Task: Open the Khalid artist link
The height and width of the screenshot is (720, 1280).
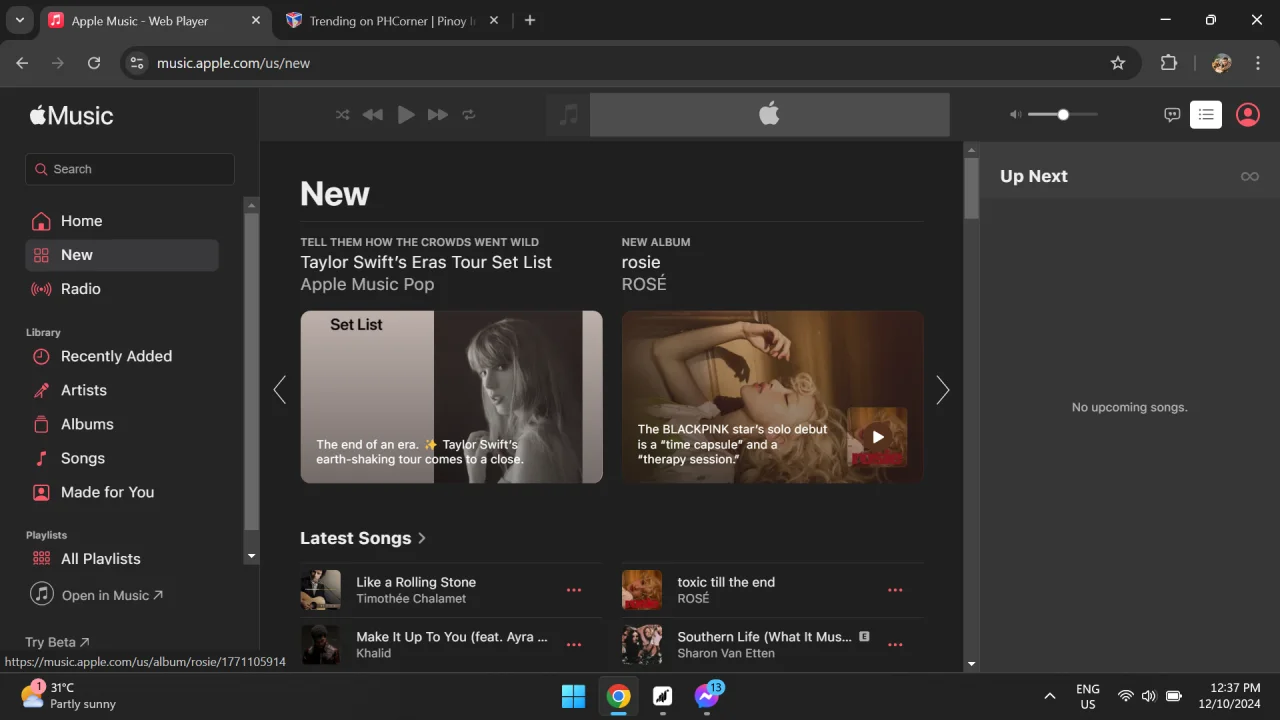Action: pyautogui.click(x=374, y=653)
